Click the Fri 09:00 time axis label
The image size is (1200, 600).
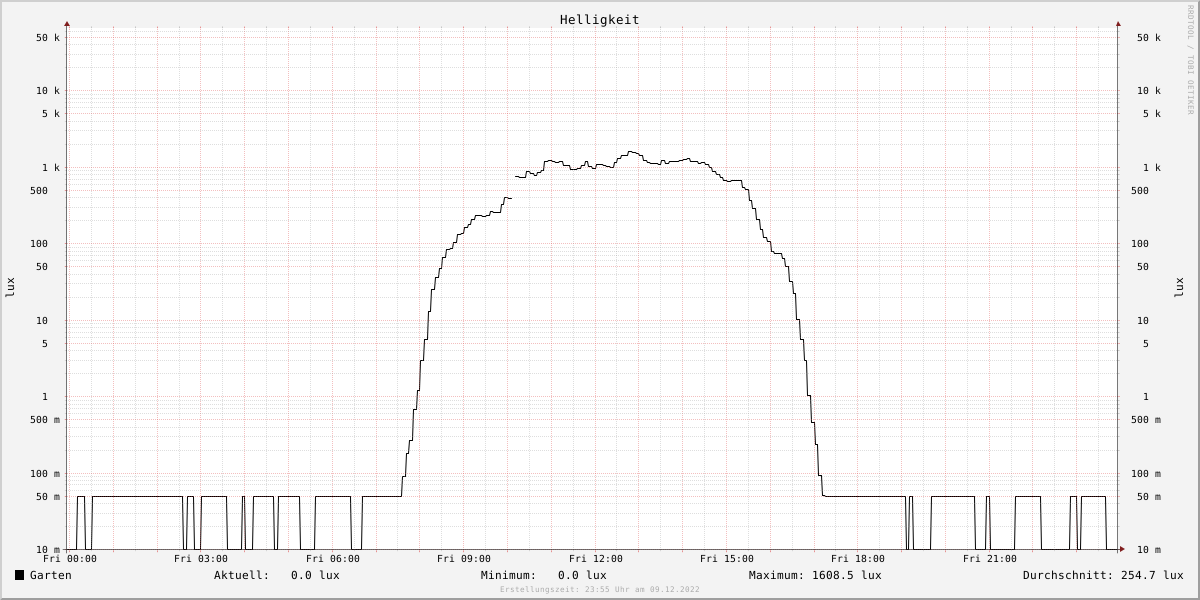[464, 559]
